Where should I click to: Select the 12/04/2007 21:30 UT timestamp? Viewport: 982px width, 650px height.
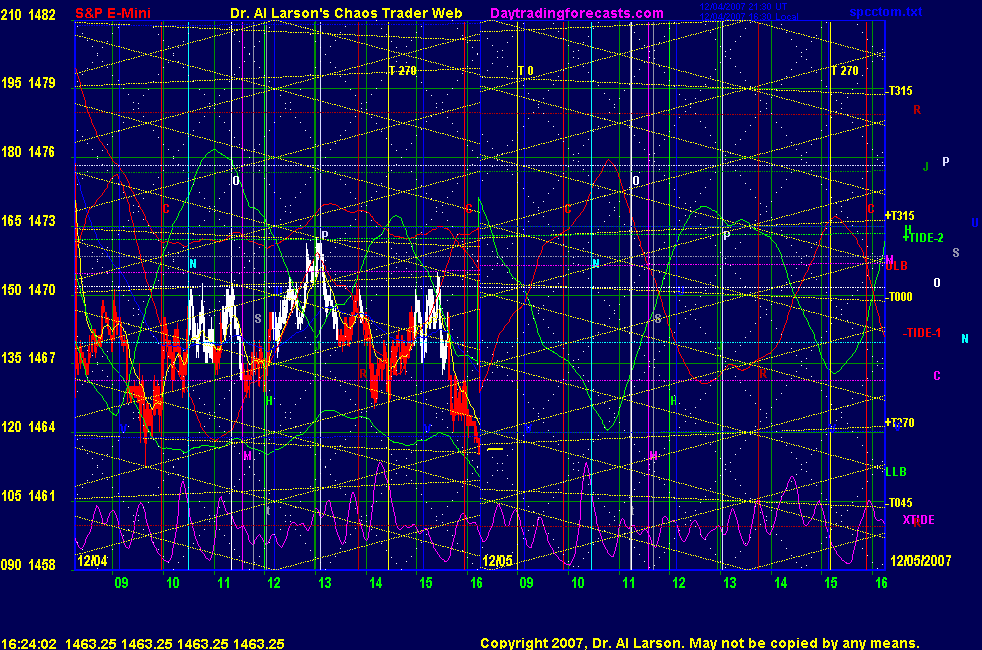coord(743,6)
